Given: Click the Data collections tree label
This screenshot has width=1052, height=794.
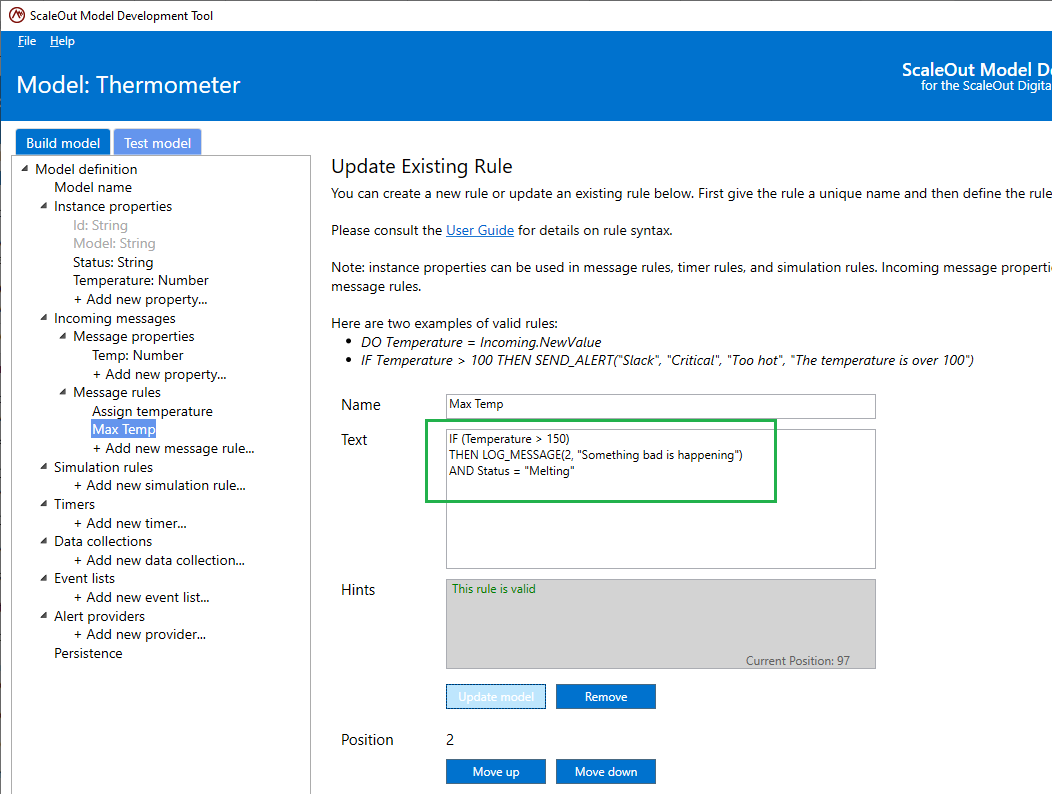Looking at the screenshot, I should (x=103, y=541).
